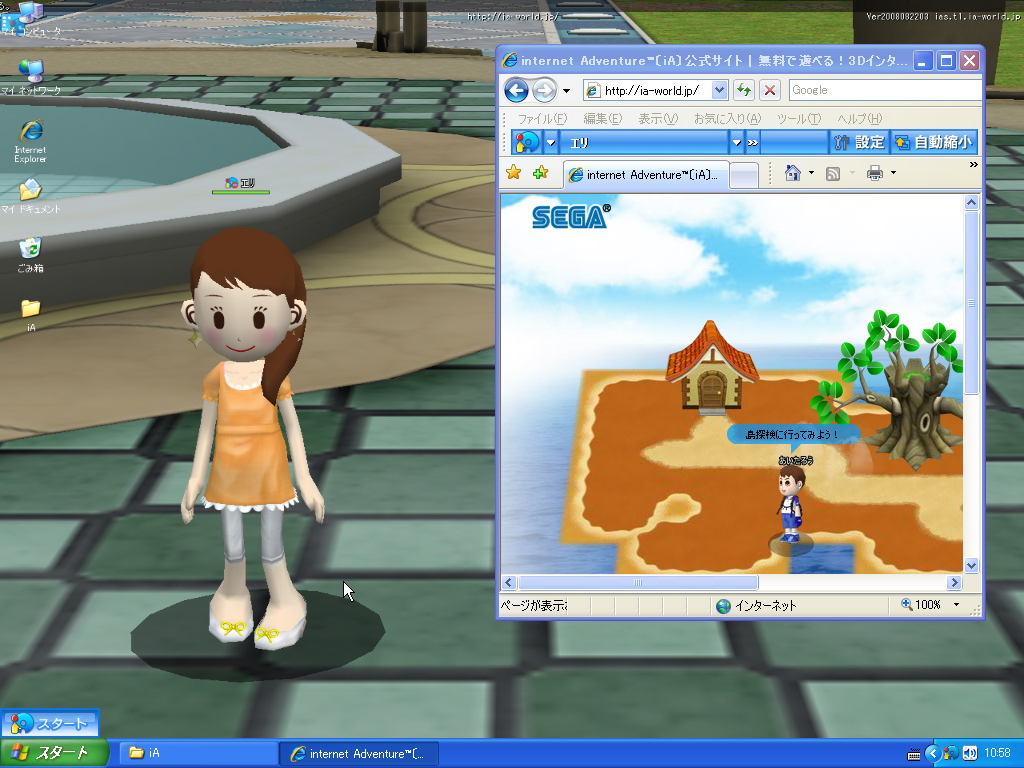Click the green スタート button on the taskbar
The width and height of the screenshot is (1024, 768).
(54, 753)
